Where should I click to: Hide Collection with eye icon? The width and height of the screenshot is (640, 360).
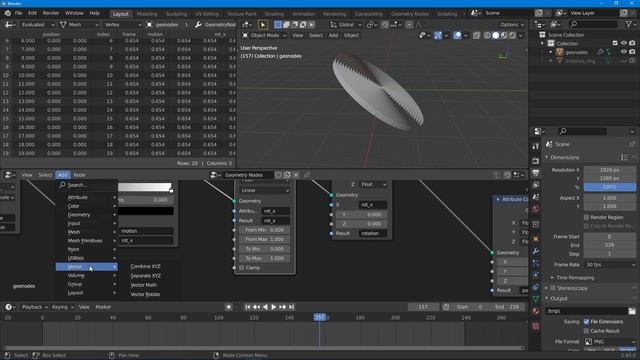[624, 43]
